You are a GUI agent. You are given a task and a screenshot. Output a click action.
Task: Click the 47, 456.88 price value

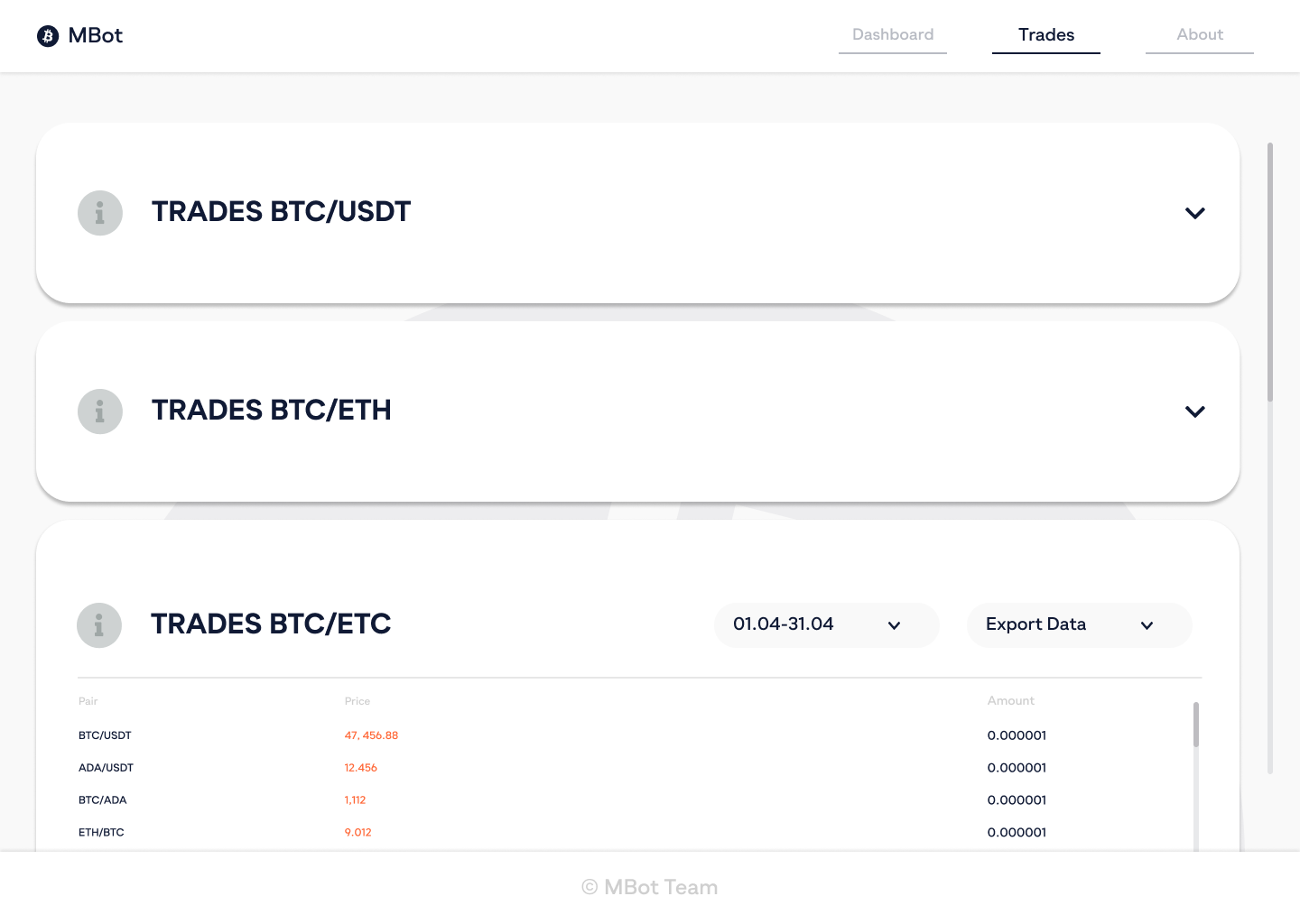tap(371, 735)
